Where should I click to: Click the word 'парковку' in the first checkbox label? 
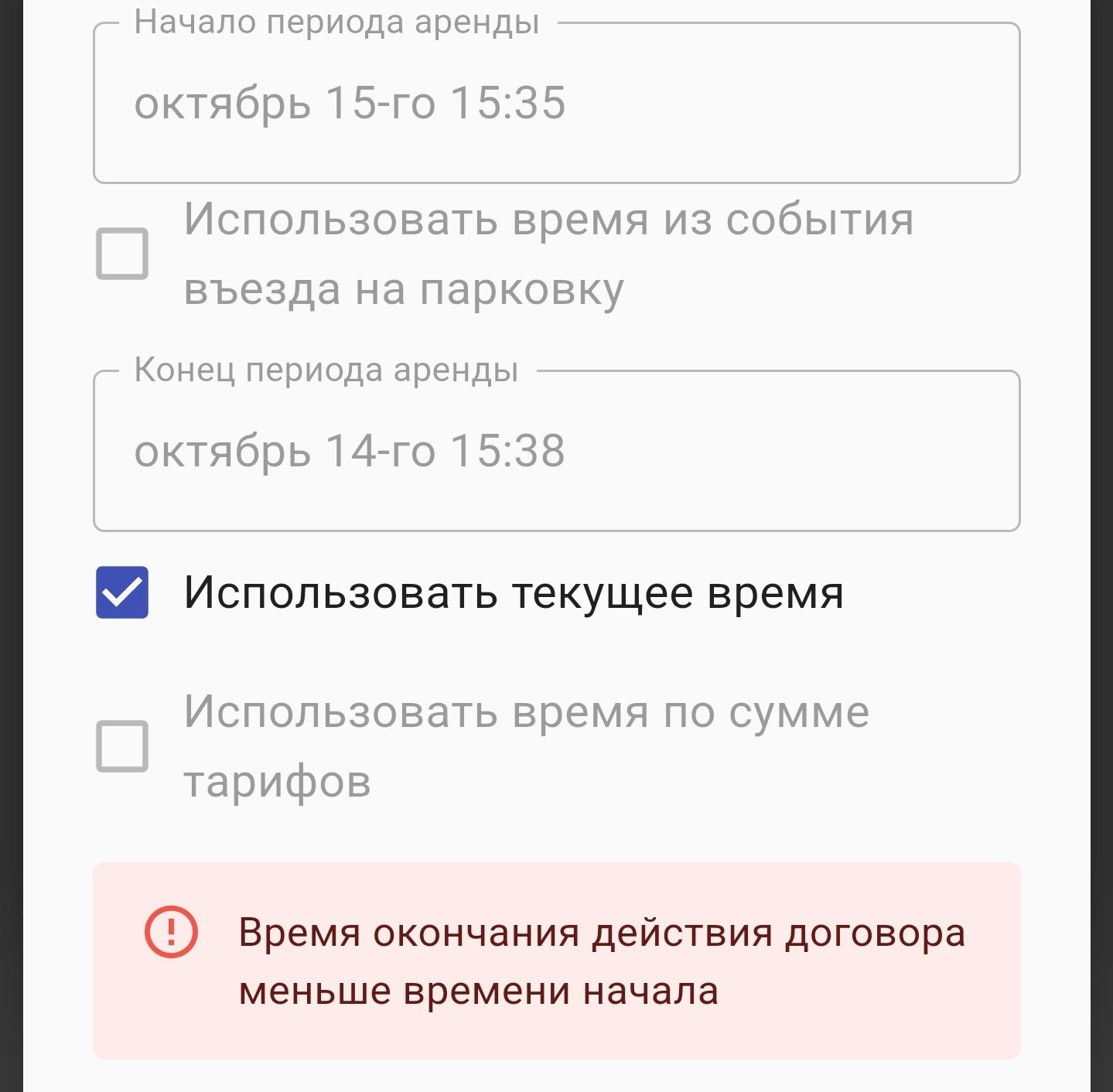click(x=521, y=291)
